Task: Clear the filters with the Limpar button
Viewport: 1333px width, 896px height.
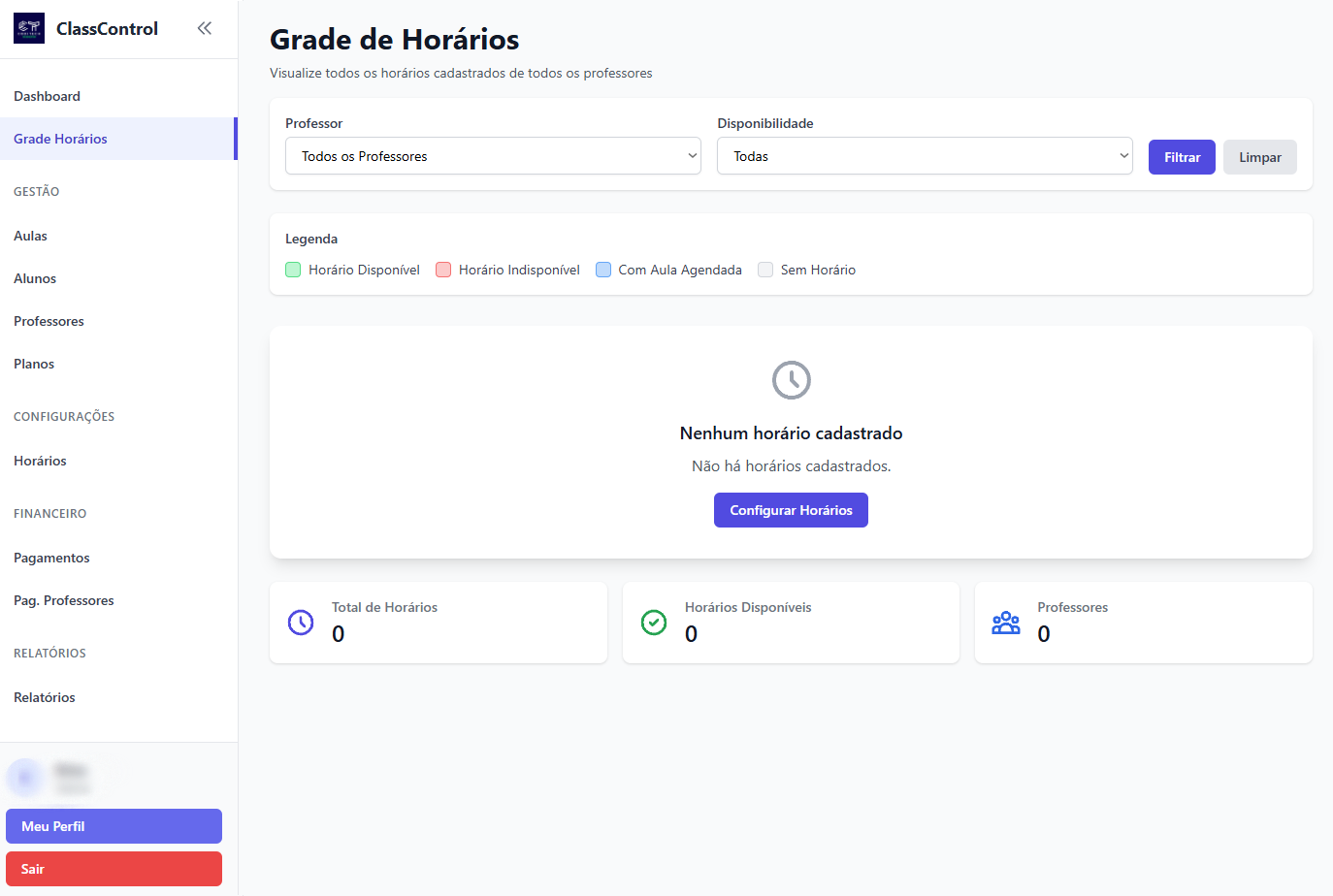Action: tap(1259, 155)
